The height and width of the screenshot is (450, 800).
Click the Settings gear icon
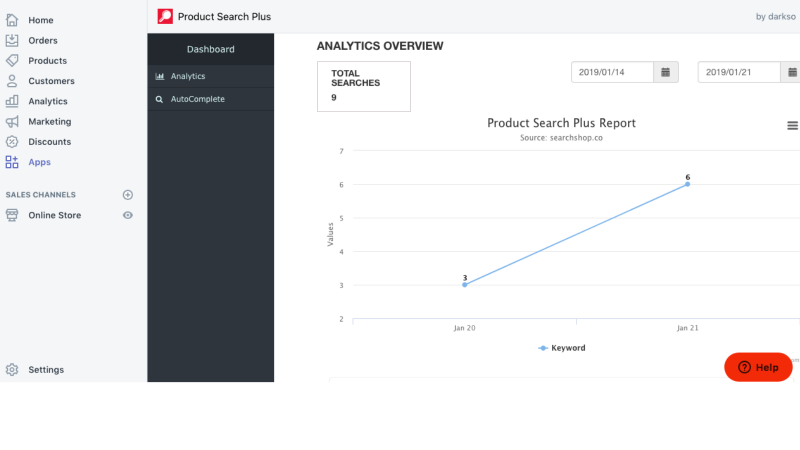pos(12,369)
